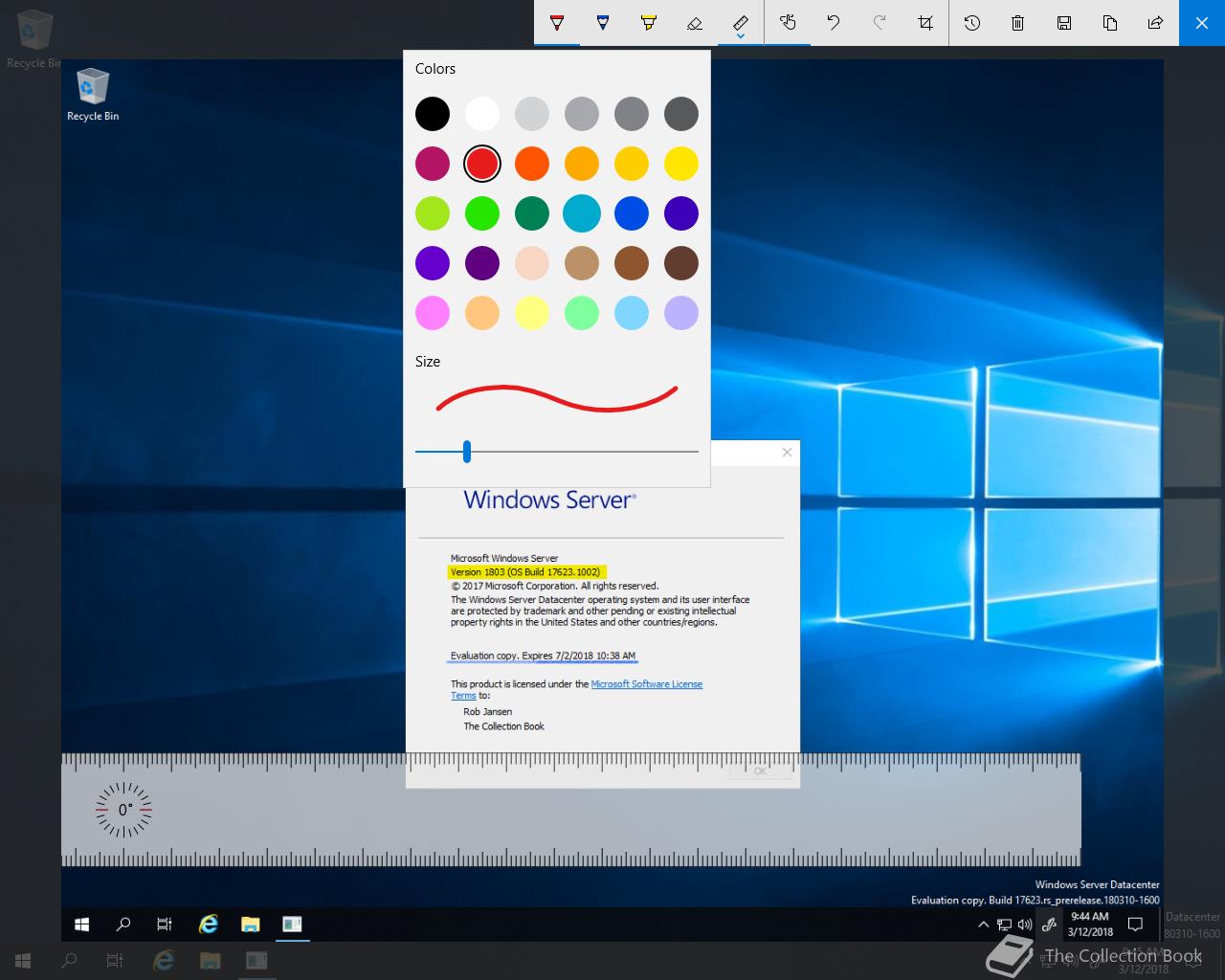Open File Explorer in captured taskbar
Image resolution: width=1225 pixels, height=980 pixels.
[x=251, y=924]
